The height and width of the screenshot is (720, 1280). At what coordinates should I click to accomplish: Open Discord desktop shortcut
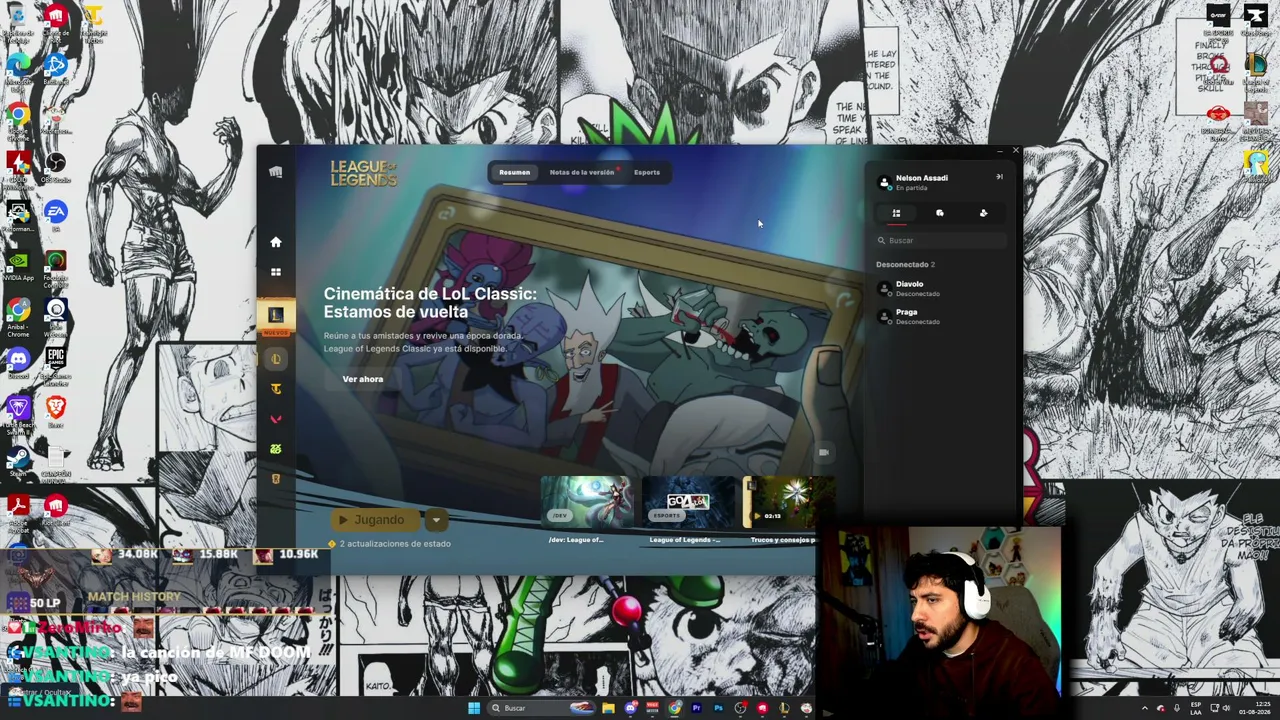pyautogui.click(x=18, y=362)
